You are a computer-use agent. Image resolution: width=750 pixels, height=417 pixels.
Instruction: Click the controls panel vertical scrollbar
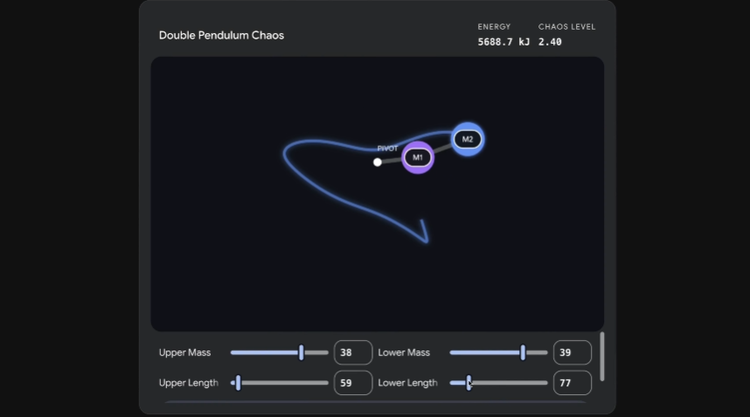click(x=602, y=357)
